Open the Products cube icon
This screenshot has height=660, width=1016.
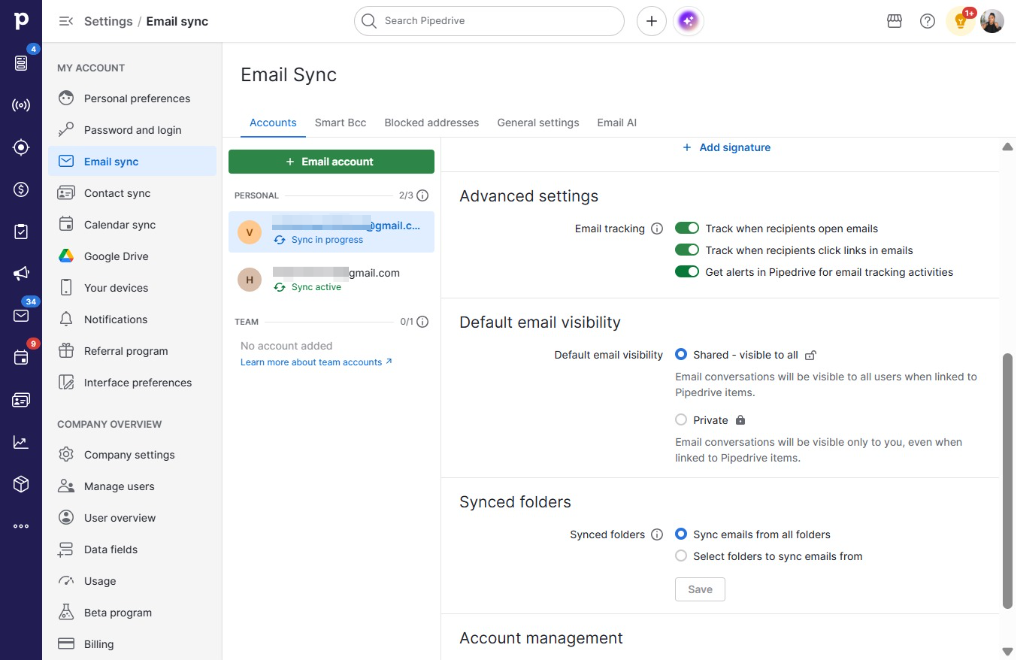tap(21, 484)
